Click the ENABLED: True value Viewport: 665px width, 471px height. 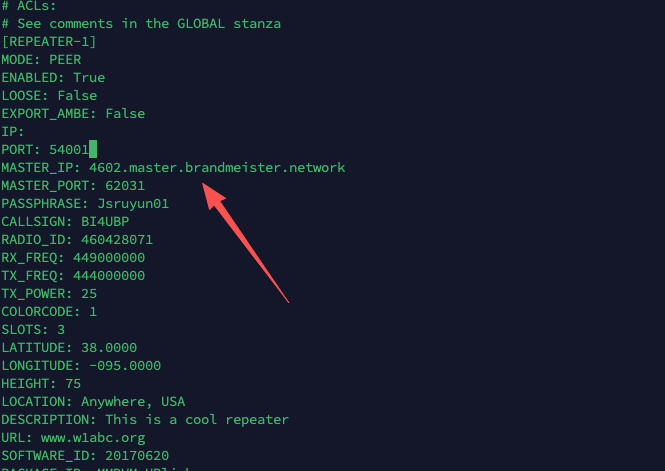[x=88, y=77]
